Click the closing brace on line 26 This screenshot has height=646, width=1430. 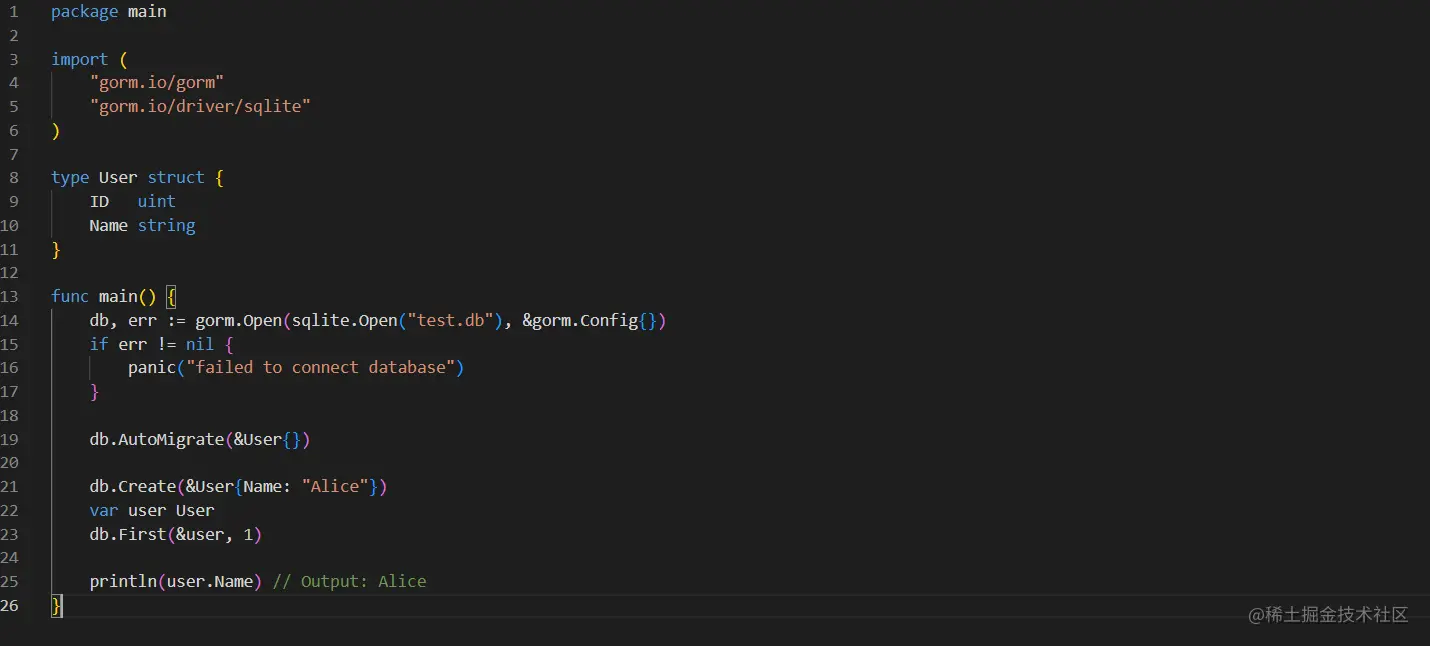click(57, 606)
